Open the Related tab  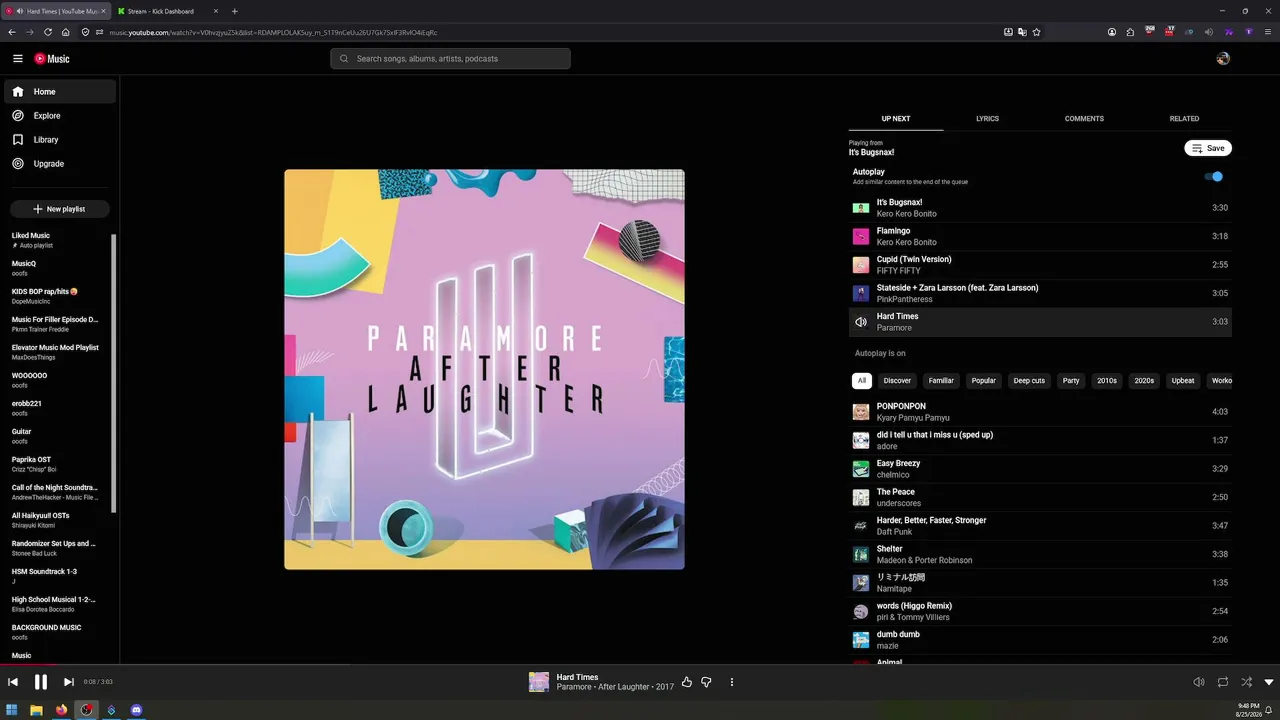coord(1184,119)
